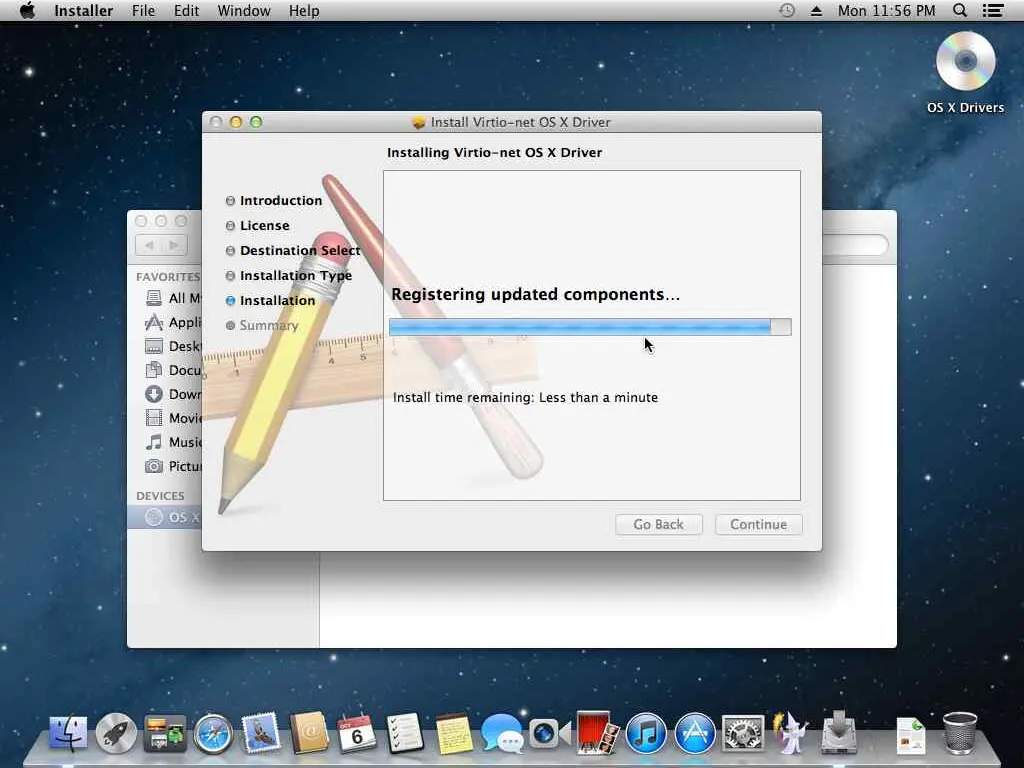1024x768 pixels.
Task: Select Music in Finder sidebar
Action: click(172, 442)
